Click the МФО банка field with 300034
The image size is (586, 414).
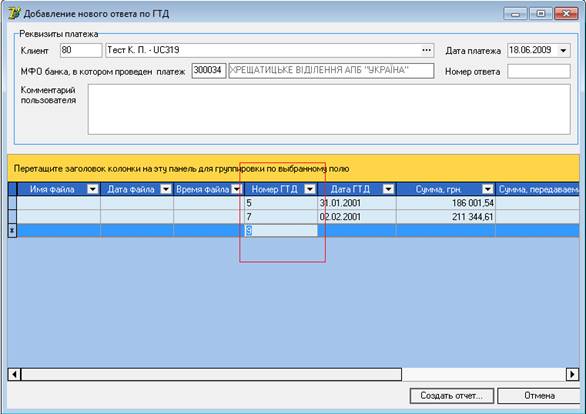pyautogui.click(x=209, y=71)
